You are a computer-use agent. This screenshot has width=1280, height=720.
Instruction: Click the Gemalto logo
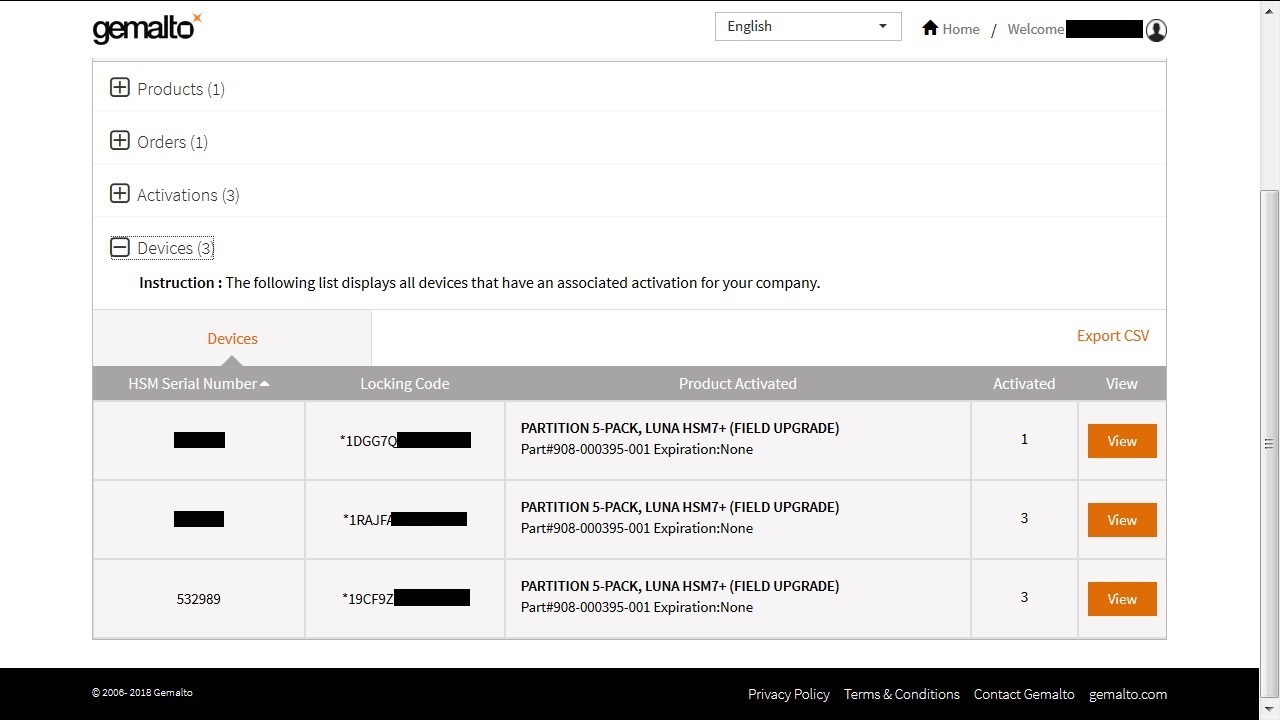coord(146,28)
